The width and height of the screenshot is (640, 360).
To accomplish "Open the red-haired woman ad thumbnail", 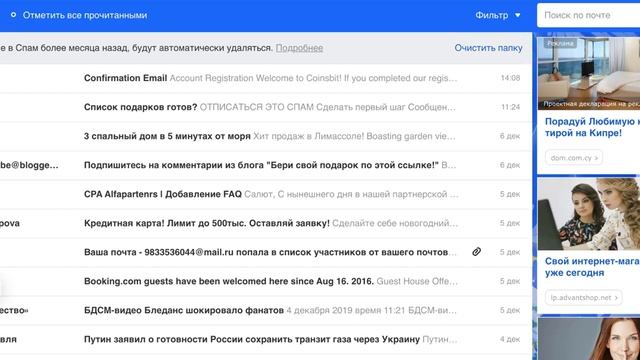I will click(589, 339).
